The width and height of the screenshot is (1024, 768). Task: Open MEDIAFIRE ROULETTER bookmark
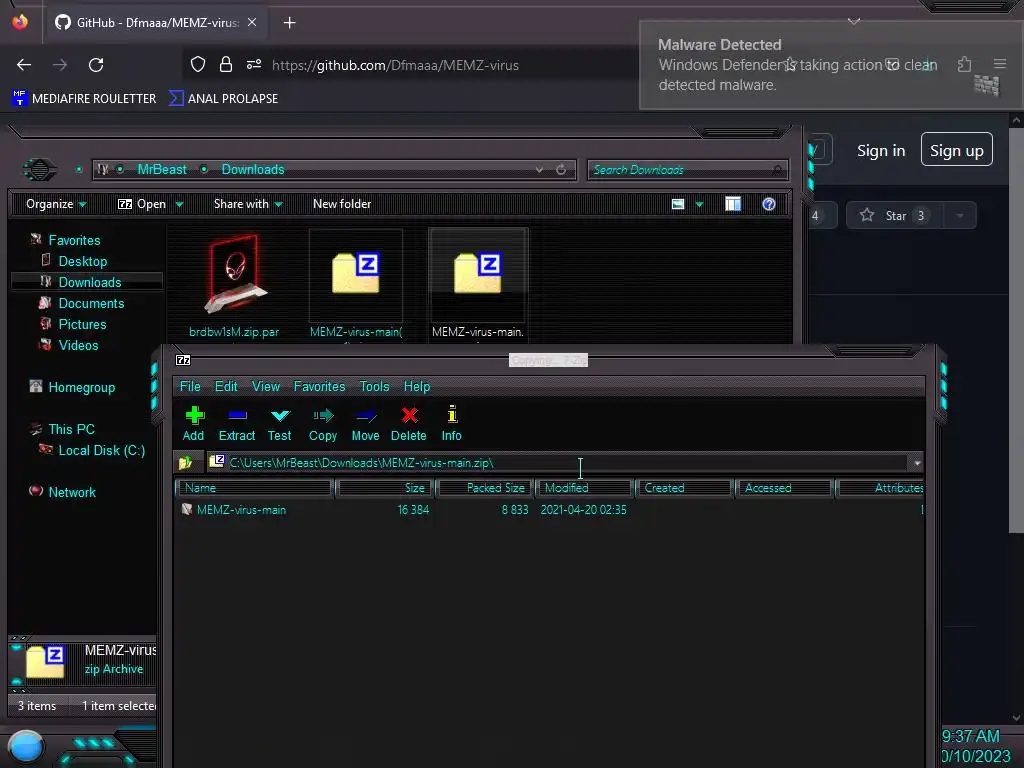point(85,99)
